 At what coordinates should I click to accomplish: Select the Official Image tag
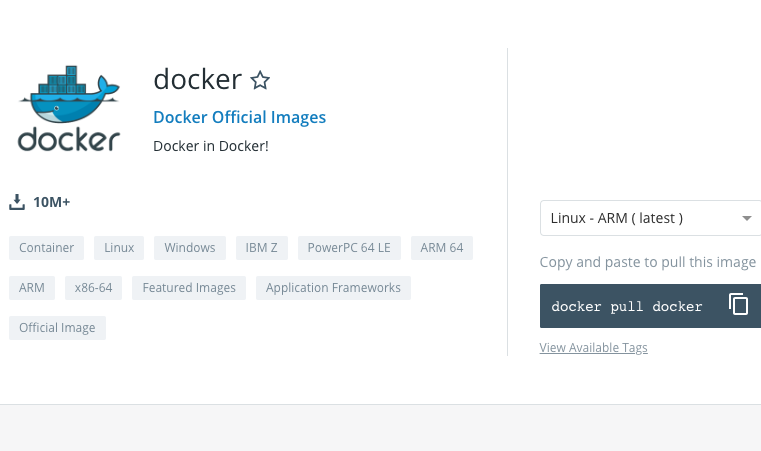(x=57, y=328)
